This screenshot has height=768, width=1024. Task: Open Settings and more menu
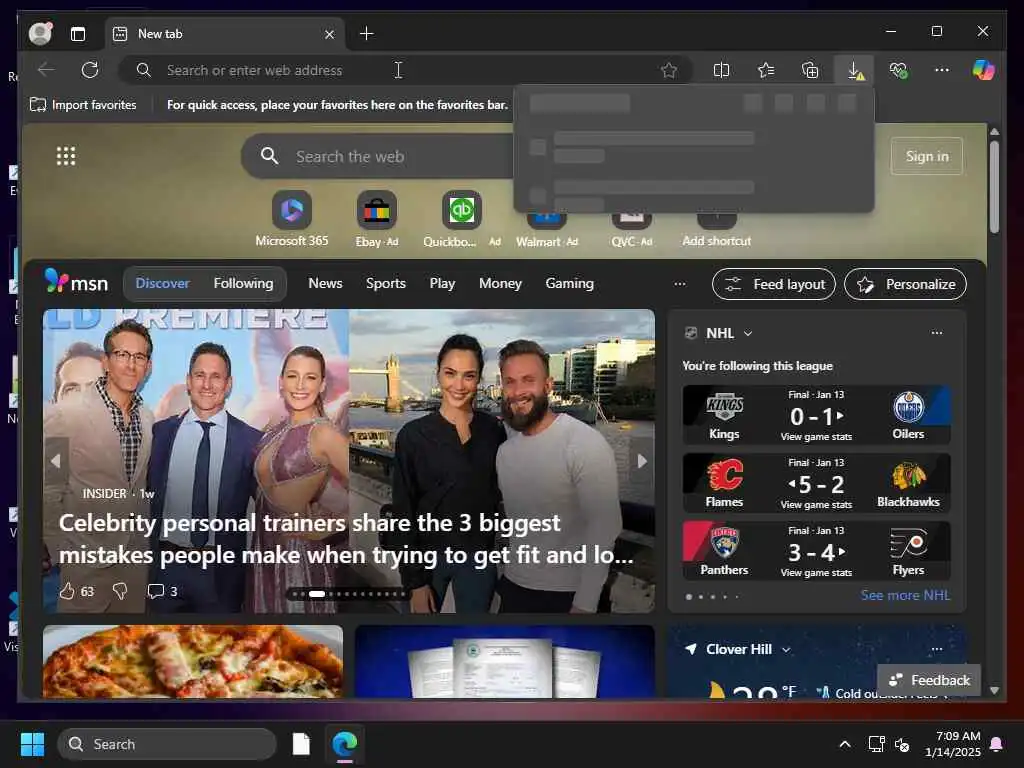942,70
